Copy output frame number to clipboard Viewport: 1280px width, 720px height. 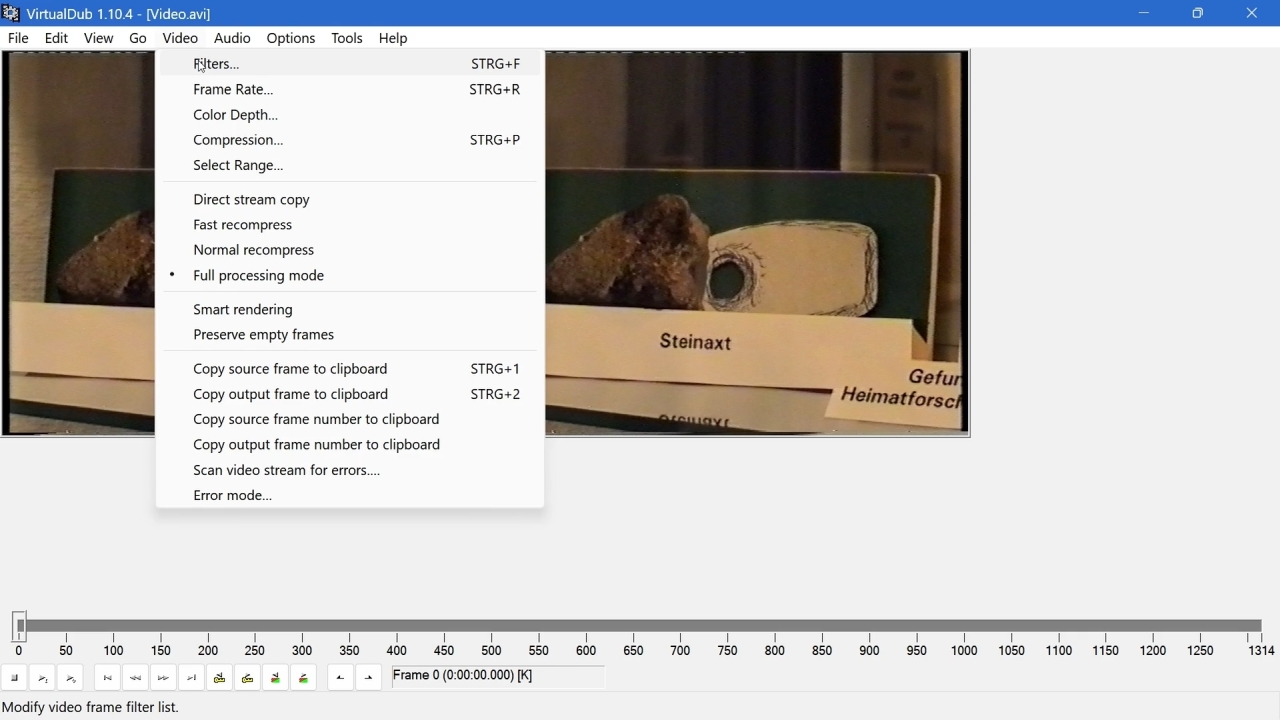click(x=350, y=445)
